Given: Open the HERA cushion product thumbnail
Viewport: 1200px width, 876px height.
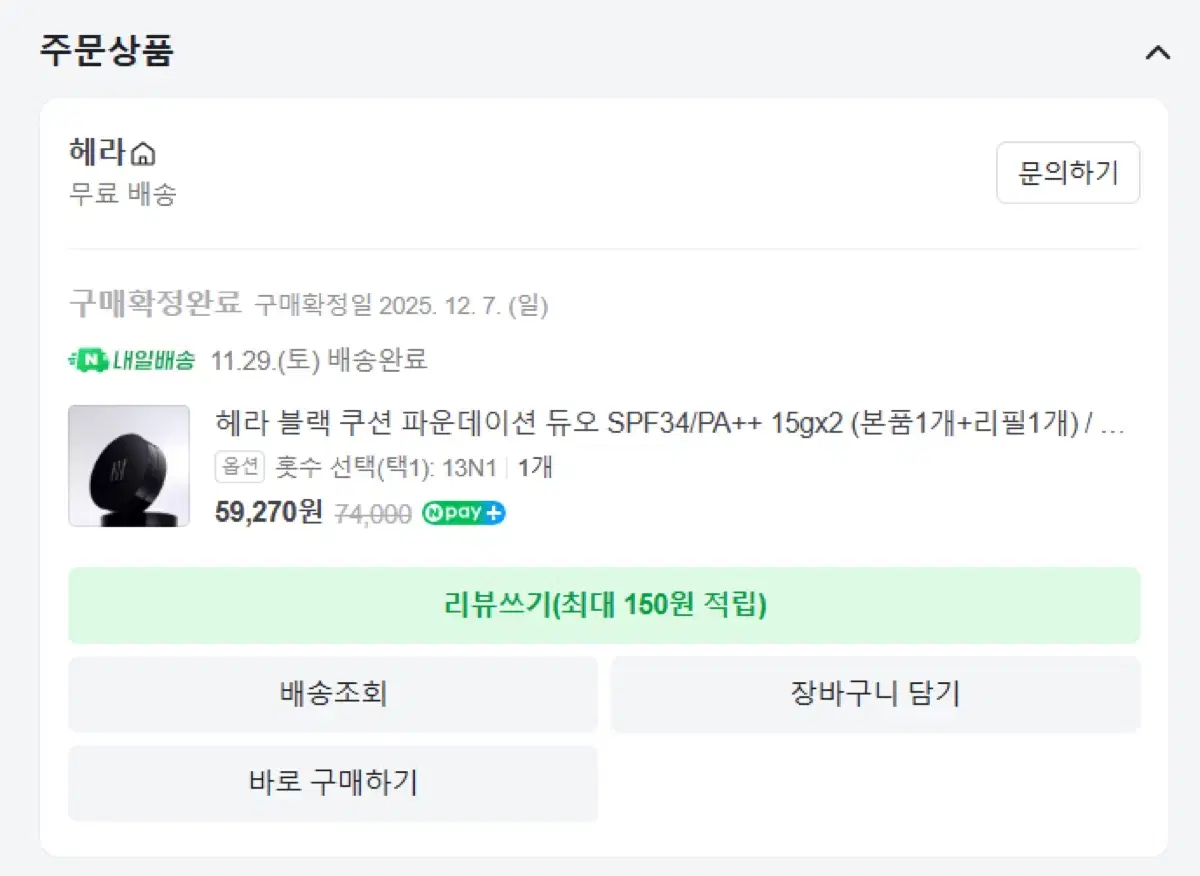Looking at the screenshot, I should (x=129, y=466).
